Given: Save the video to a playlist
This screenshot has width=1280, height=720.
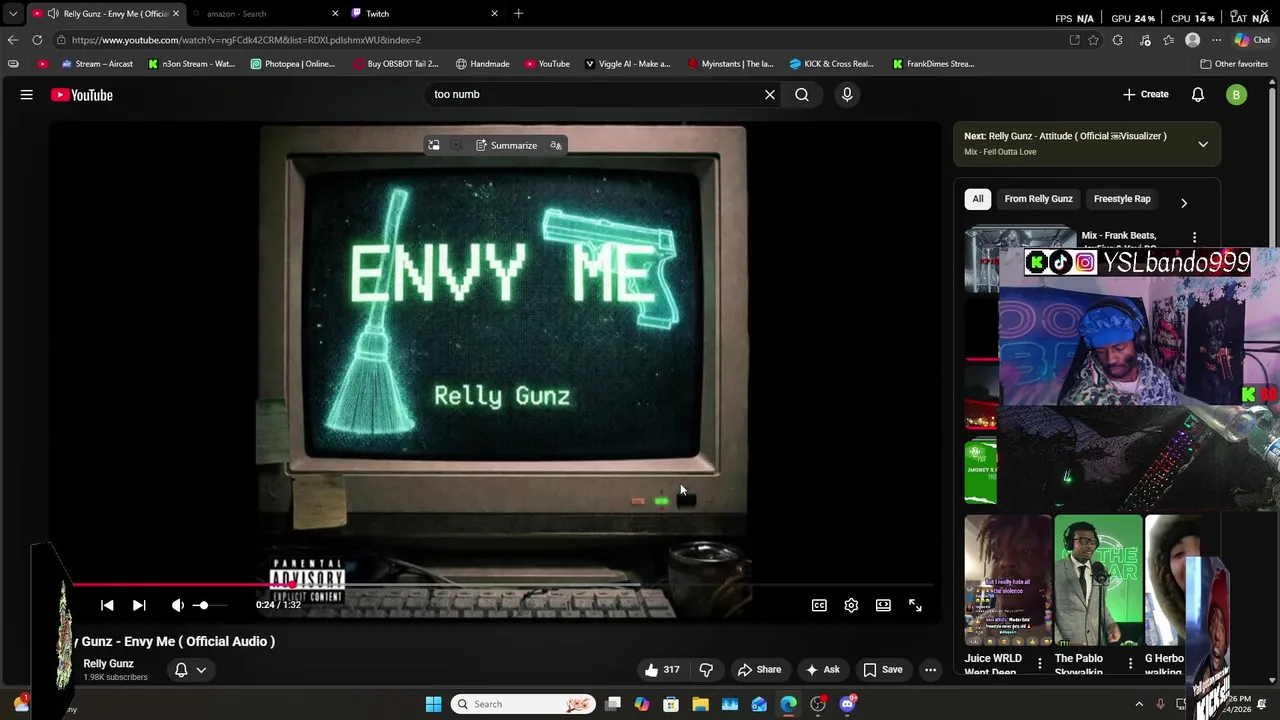Looking at the screenshot, I should (x=883, y=670).
